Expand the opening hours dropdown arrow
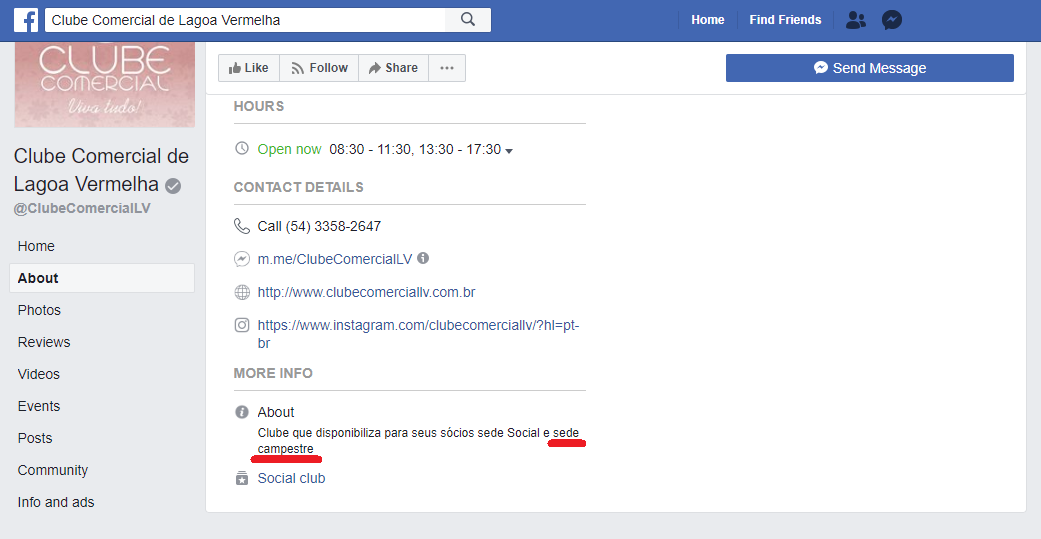Viewport: 1041px width, 539px height. [x=509, y=151]
